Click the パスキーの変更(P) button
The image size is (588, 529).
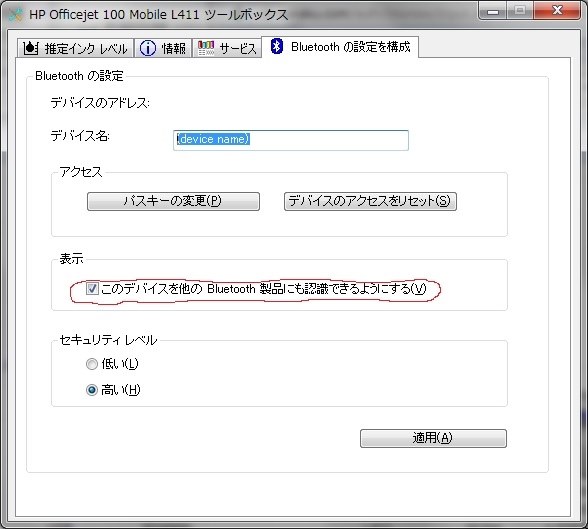click(173, 201)
